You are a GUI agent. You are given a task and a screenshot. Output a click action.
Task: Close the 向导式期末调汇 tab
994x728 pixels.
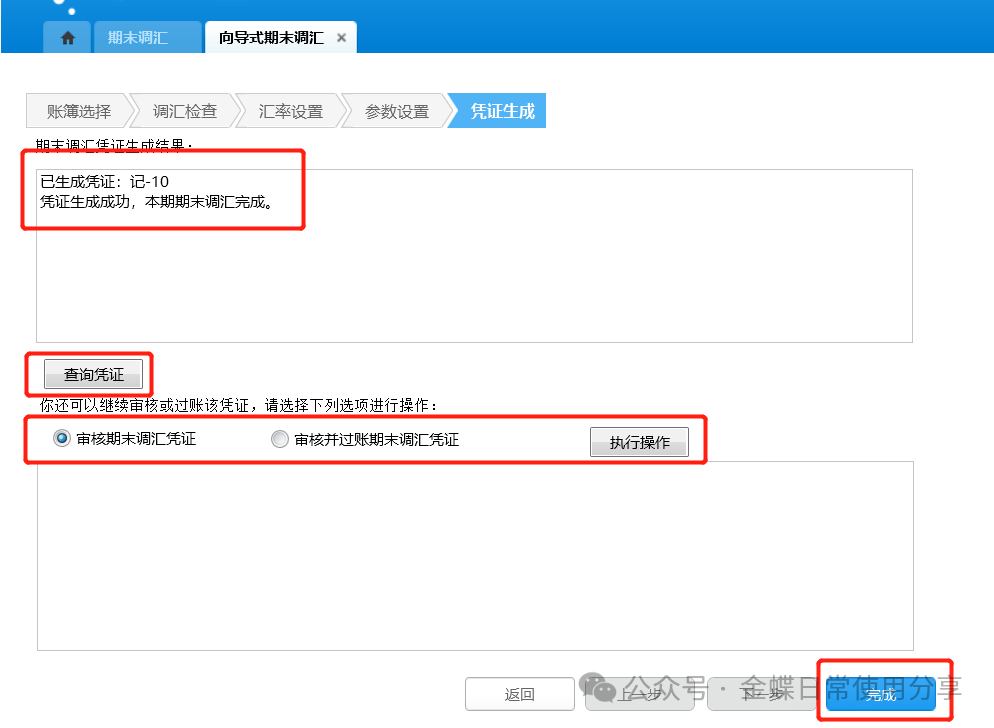(341, 38)
